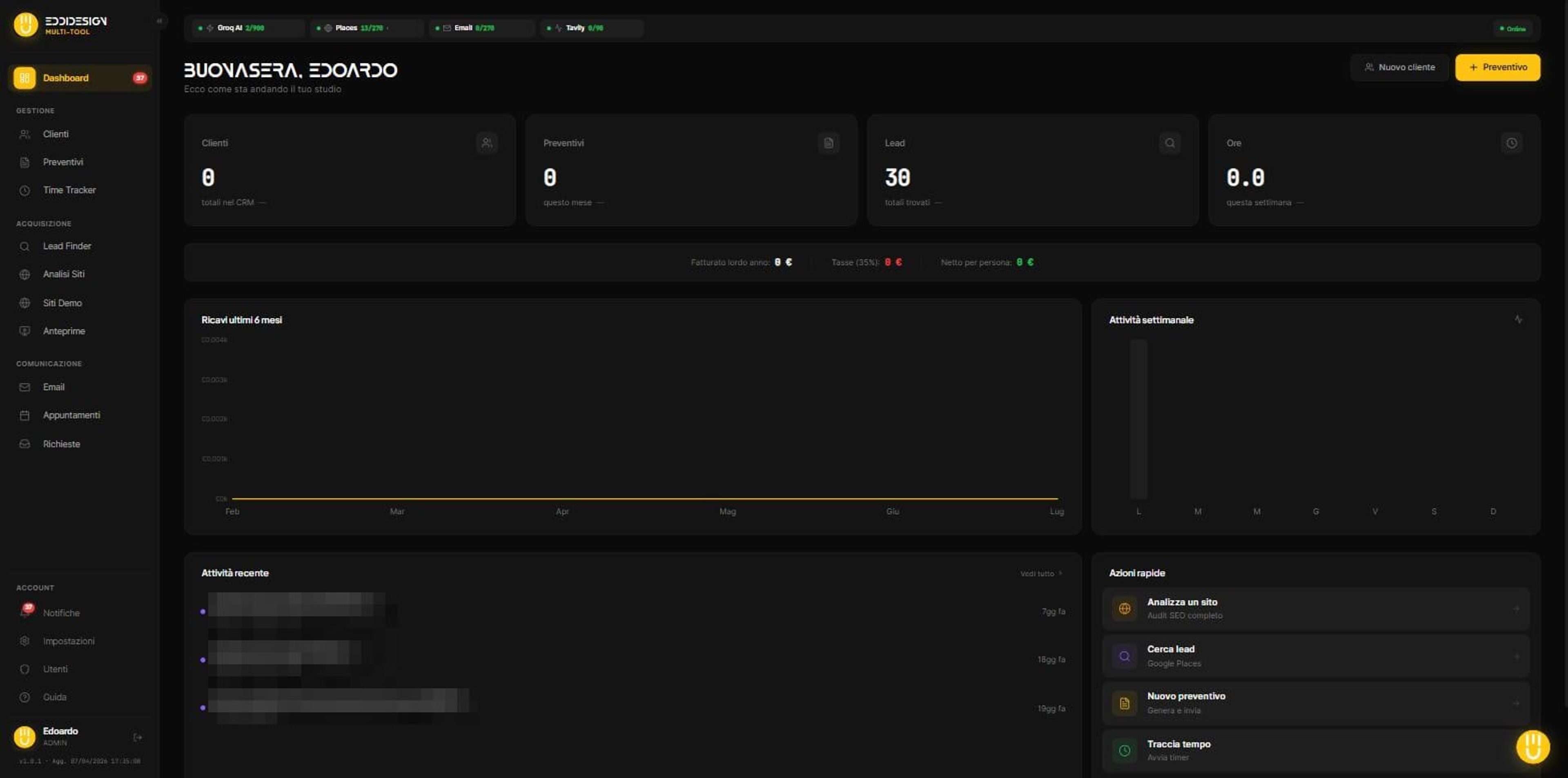Screen dimensions: 1568x778
Task: Click the Lead card search icon
Action: click(x=1170, y=143)
